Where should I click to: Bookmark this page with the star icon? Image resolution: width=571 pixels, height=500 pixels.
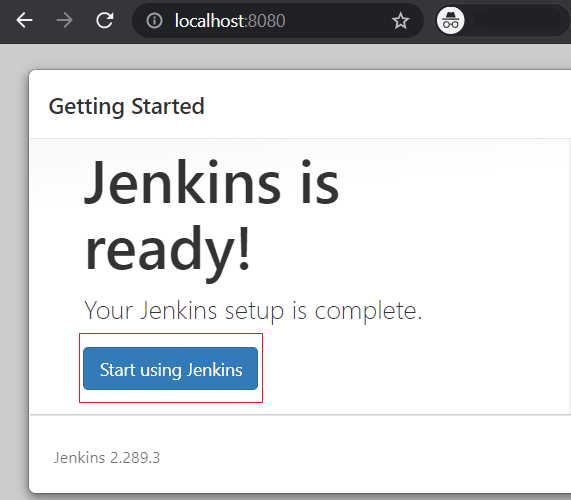coord(401,21)
